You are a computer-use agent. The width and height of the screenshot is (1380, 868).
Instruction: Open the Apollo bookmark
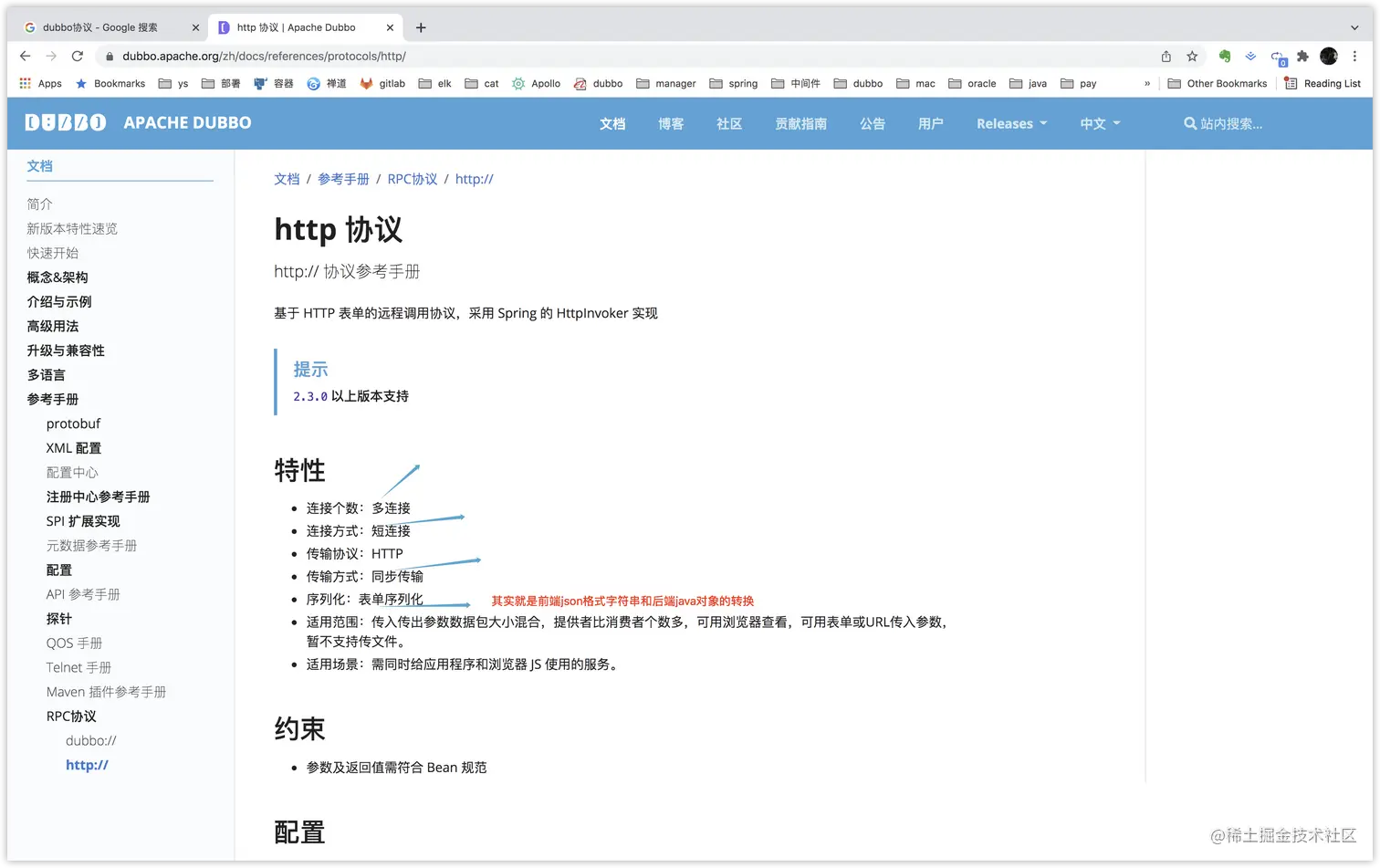536,83
